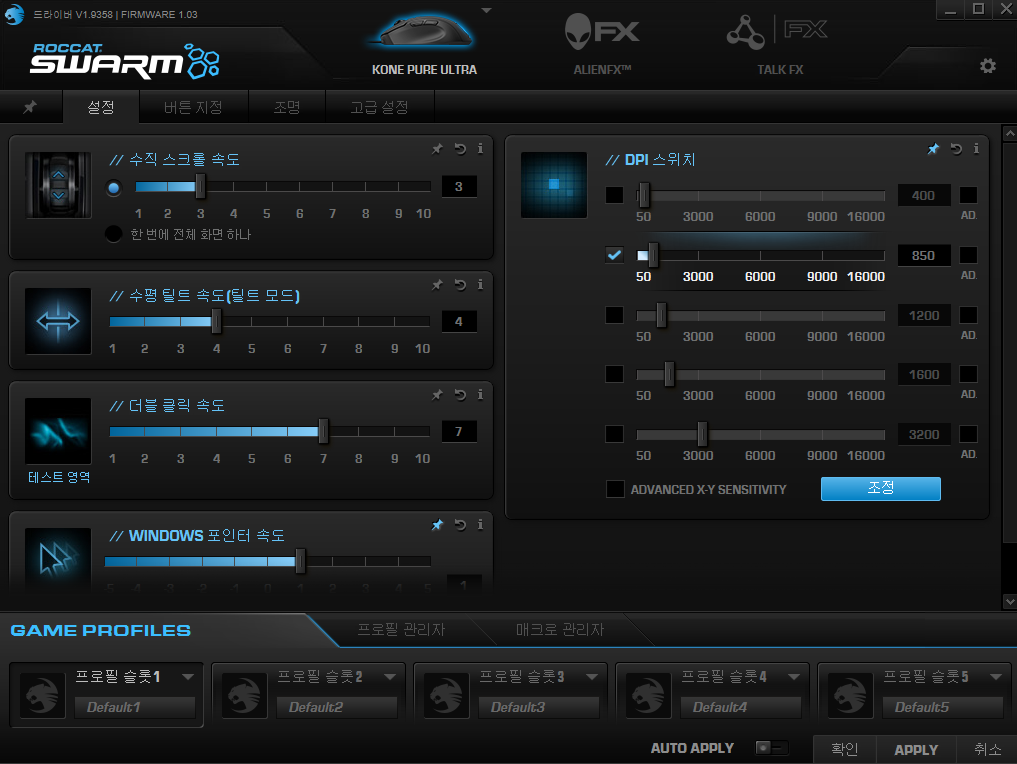Select the Kone Pure Ultra mouse device

(425, 43)
